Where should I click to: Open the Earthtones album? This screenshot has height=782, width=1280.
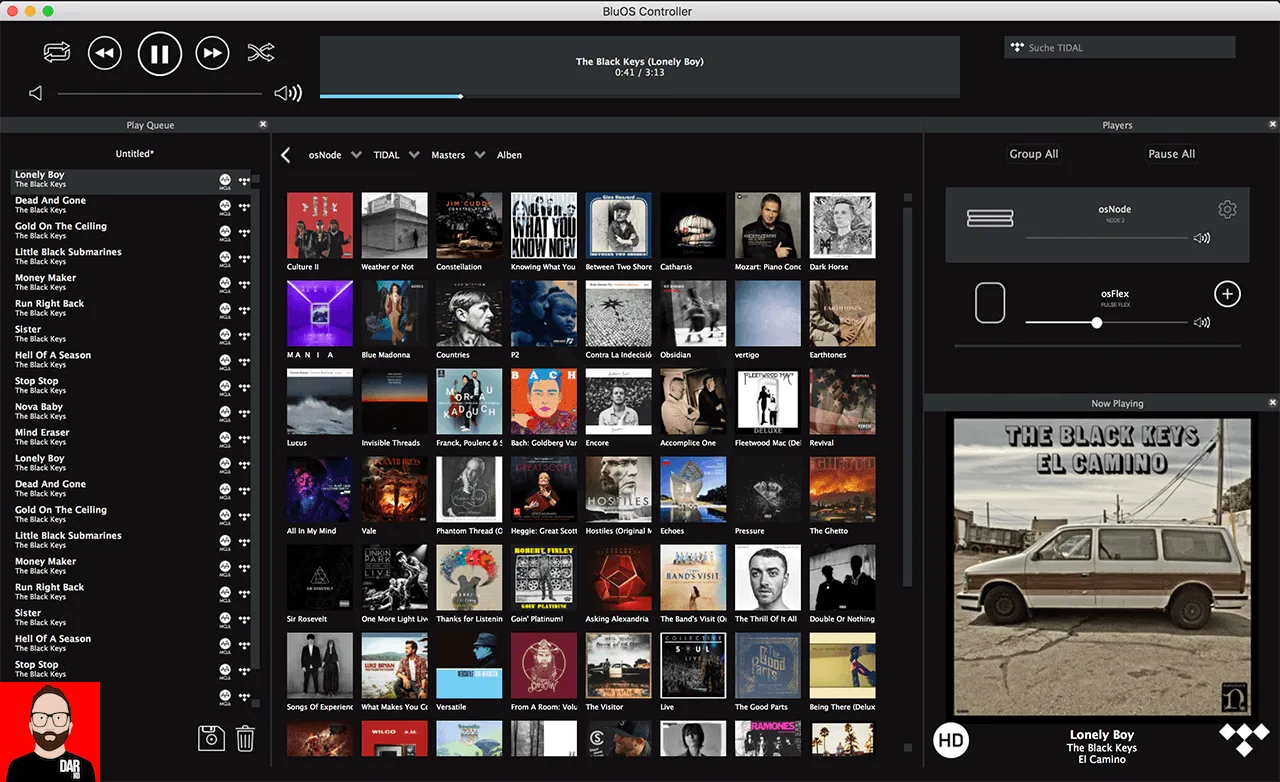842,314
